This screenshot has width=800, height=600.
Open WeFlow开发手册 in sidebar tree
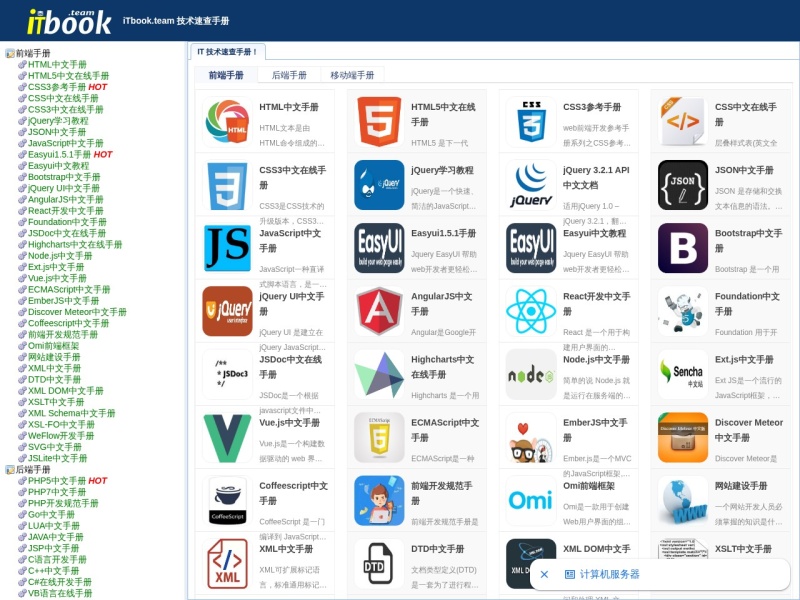[61, 436]
